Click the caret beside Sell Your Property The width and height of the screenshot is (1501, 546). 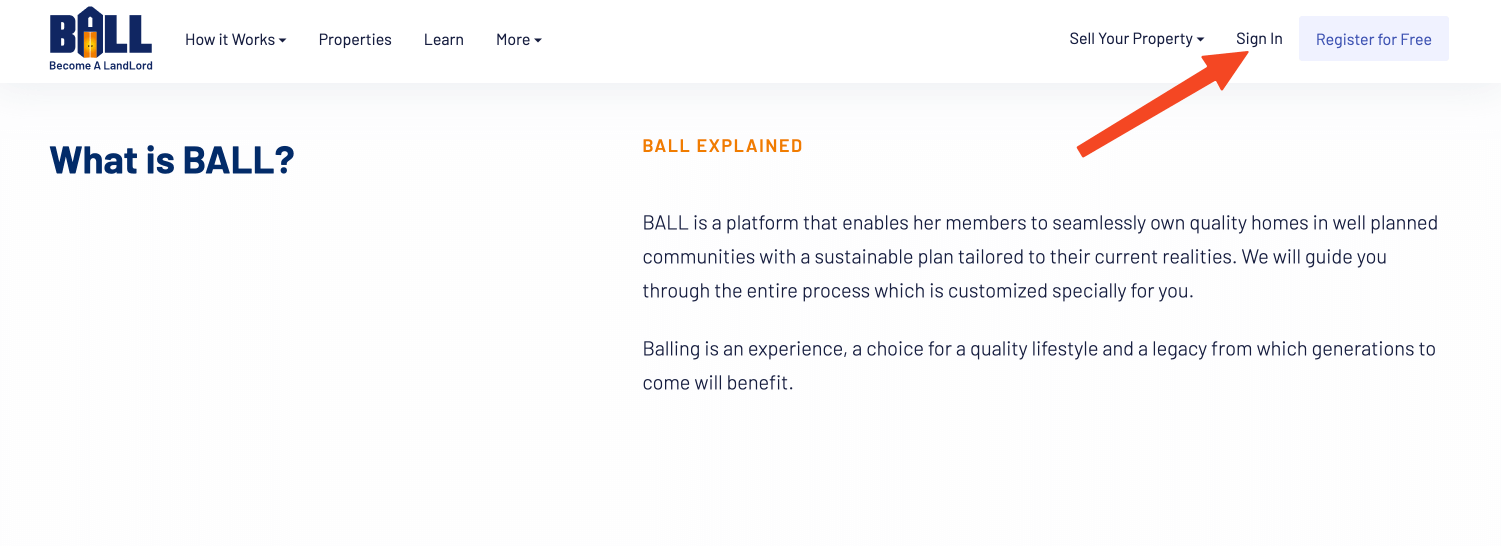[1201, 40]
